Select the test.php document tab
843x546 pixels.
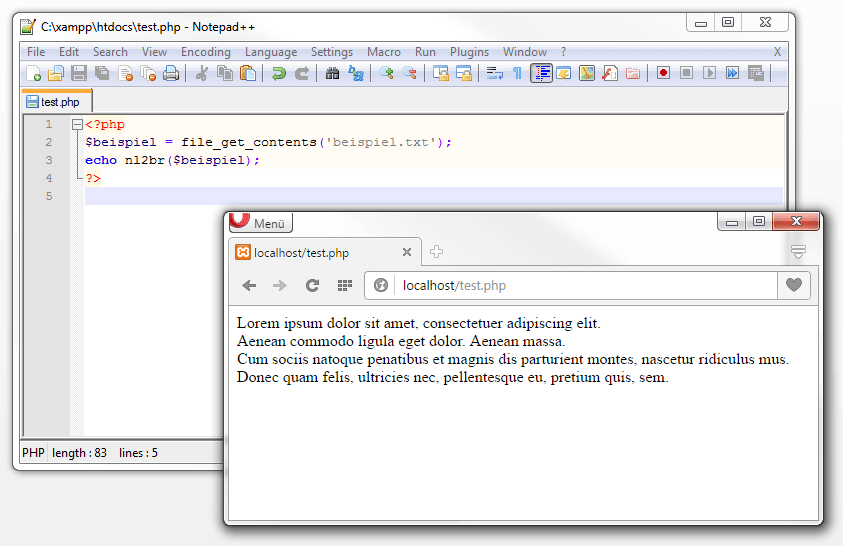[x=56, y=102]
